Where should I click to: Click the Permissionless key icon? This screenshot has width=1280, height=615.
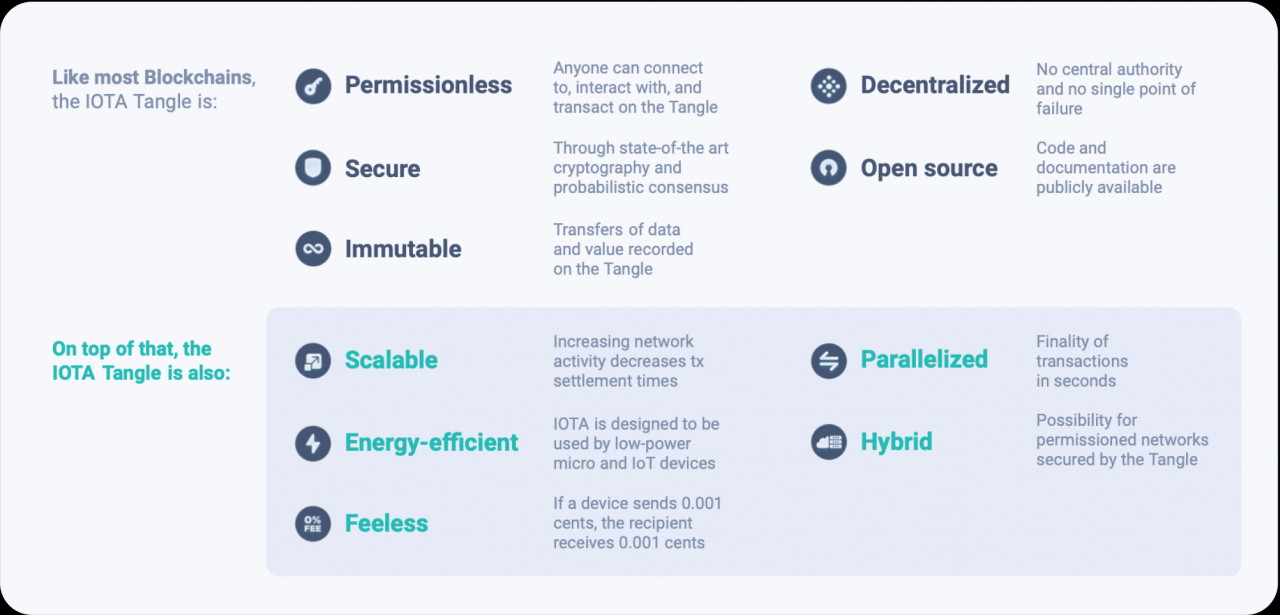click(313, 86)
